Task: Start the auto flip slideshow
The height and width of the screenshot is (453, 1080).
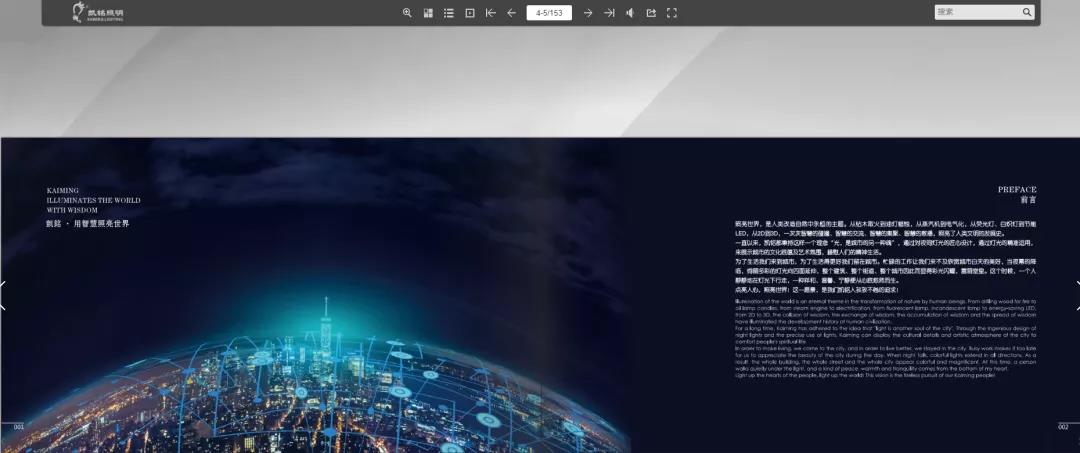Action: 470,13
